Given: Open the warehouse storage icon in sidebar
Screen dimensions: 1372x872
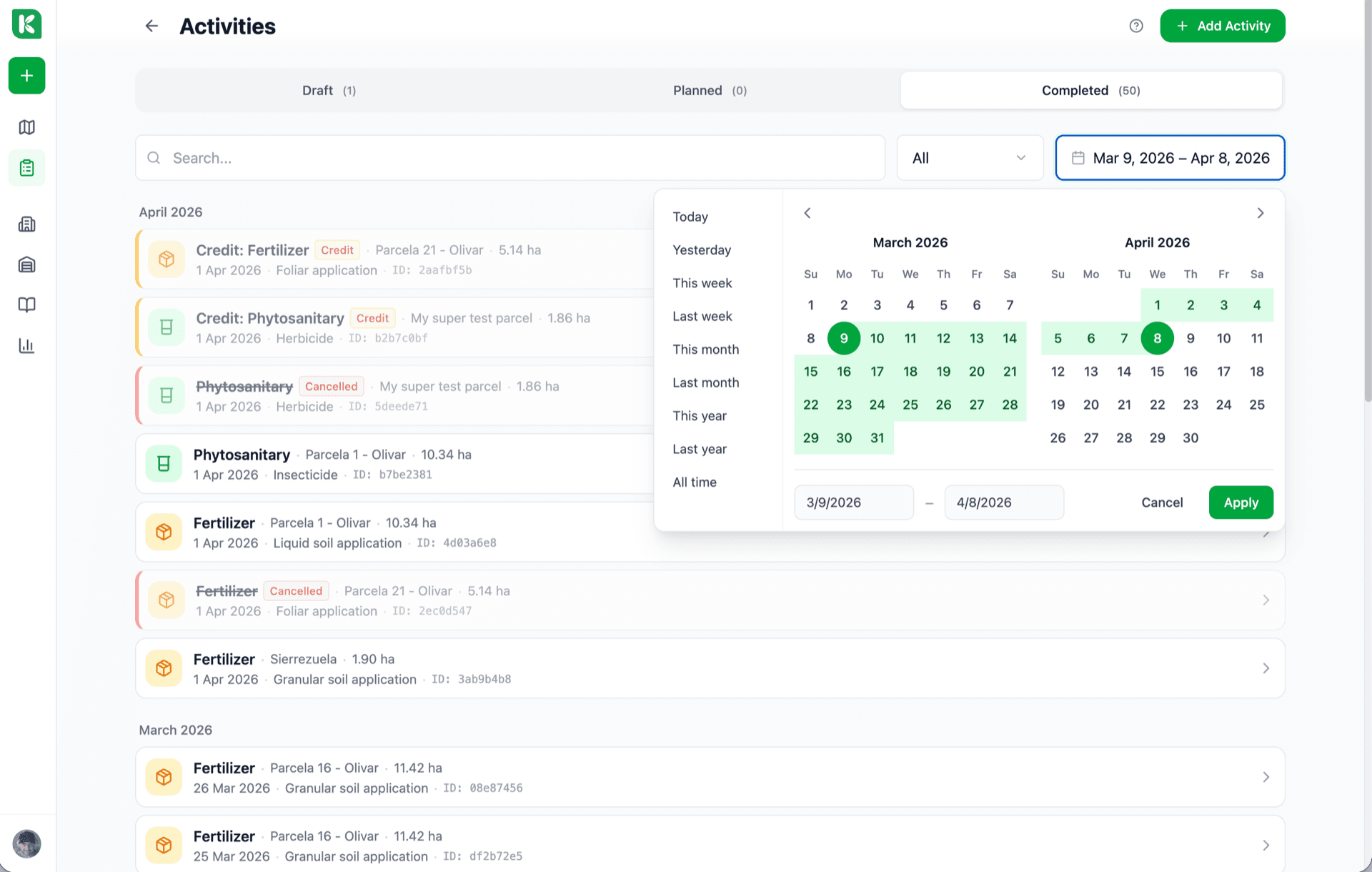Looking at the screenshot, I should [26, 264].
